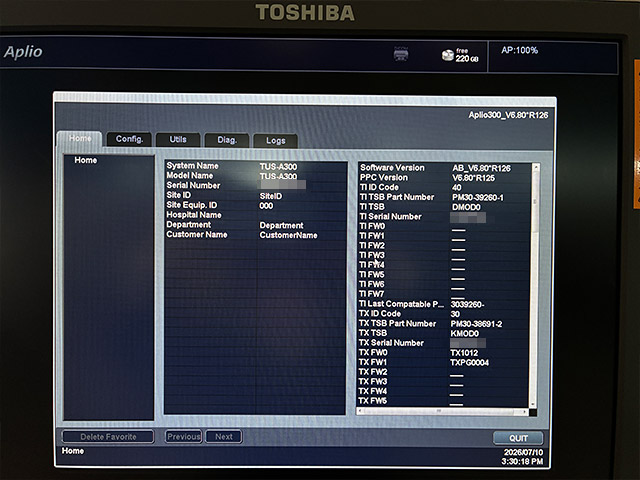Click TI TSB Part Number entry
The image size is (640, 480).
397,197
